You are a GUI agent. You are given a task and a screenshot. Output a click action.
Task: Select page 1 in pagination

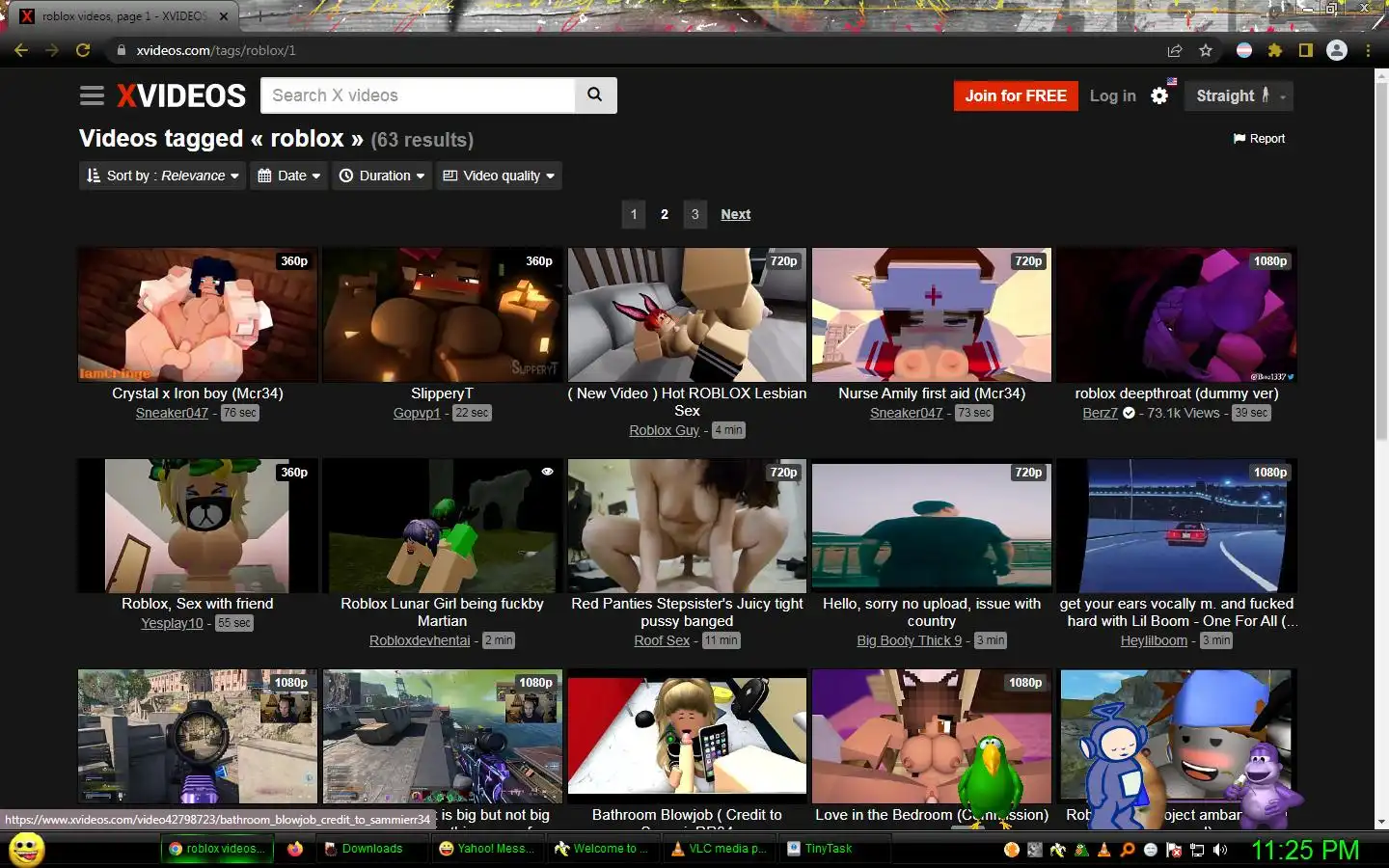point(634,214)
